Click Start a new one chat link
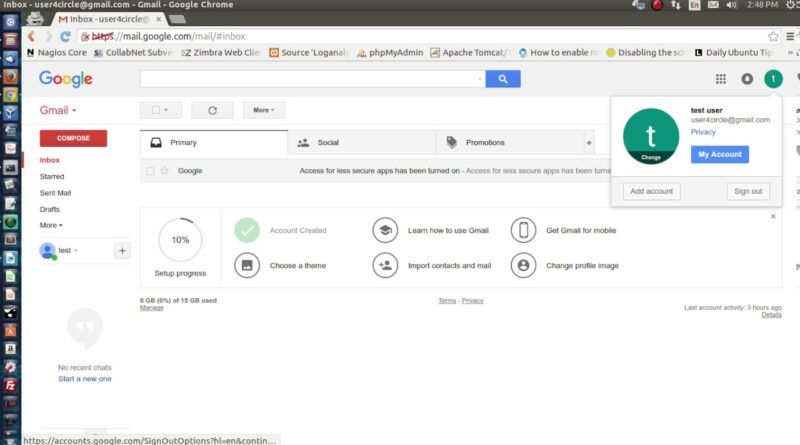 pos(85,379)
